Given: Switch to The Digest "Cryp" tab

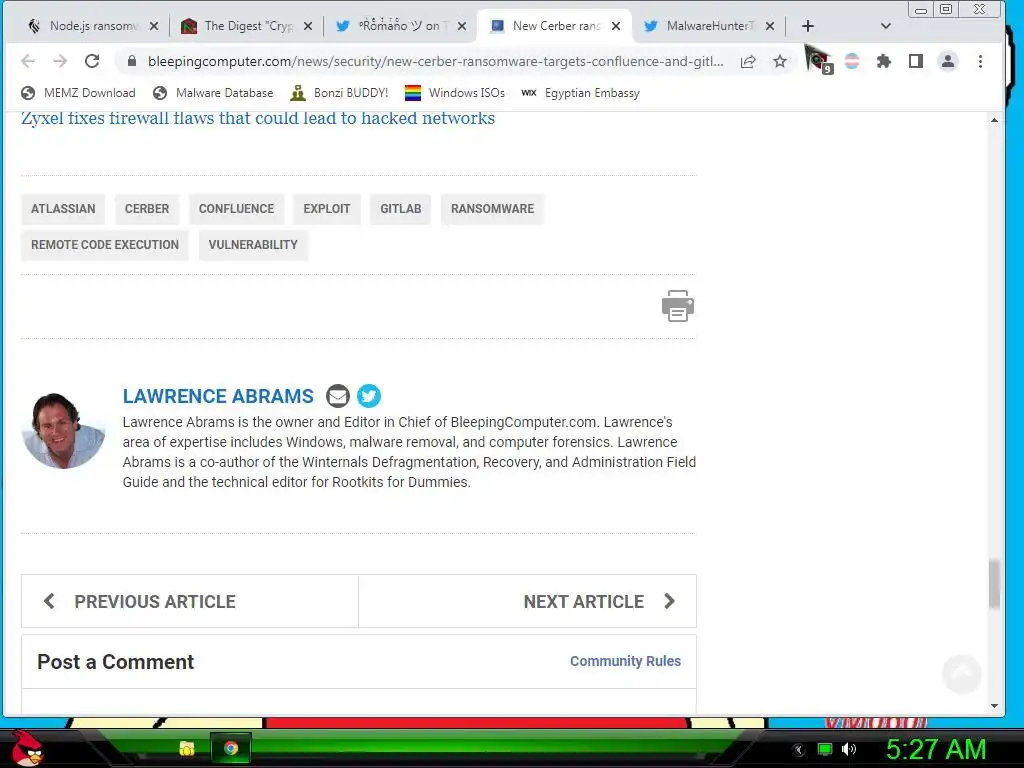Looking at the screenshot, I should point(247,26).
